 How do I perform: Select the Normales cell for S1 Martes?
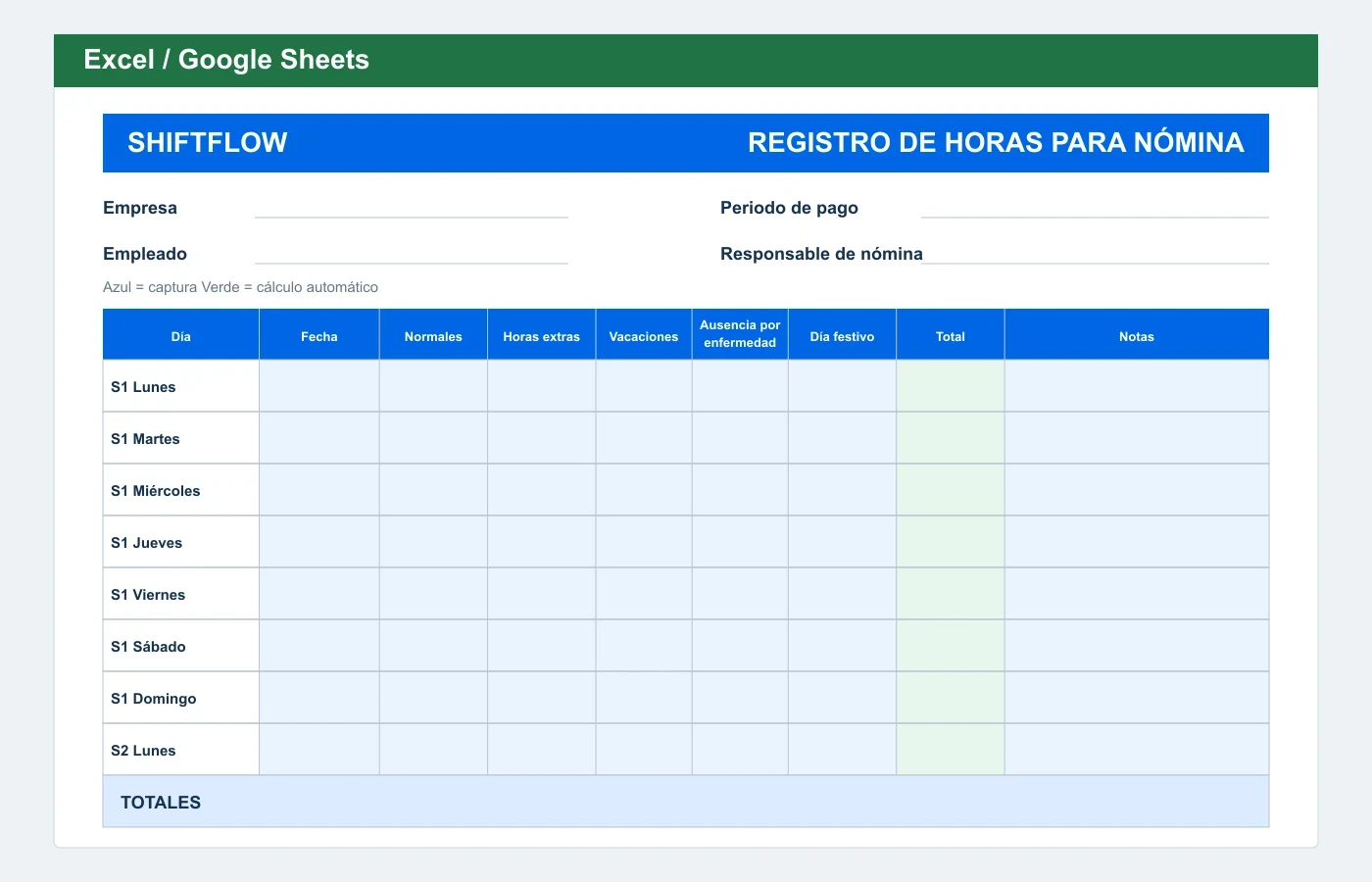[433, 438]
